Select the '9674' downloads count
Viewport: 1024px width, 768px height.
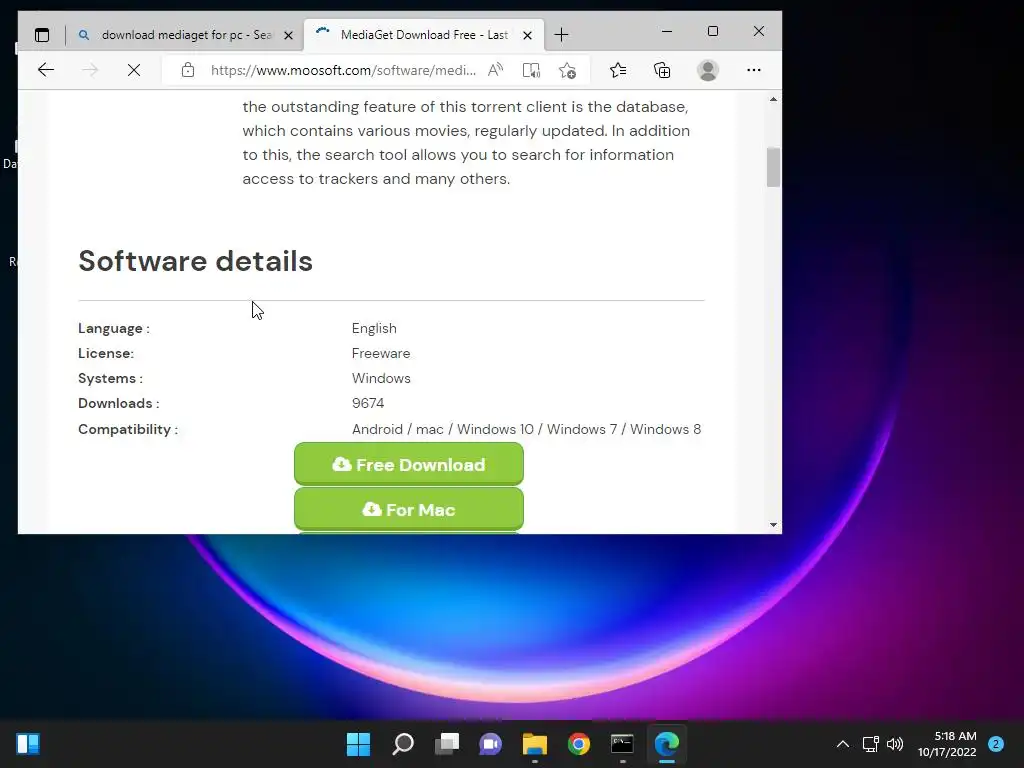[368, 403]
